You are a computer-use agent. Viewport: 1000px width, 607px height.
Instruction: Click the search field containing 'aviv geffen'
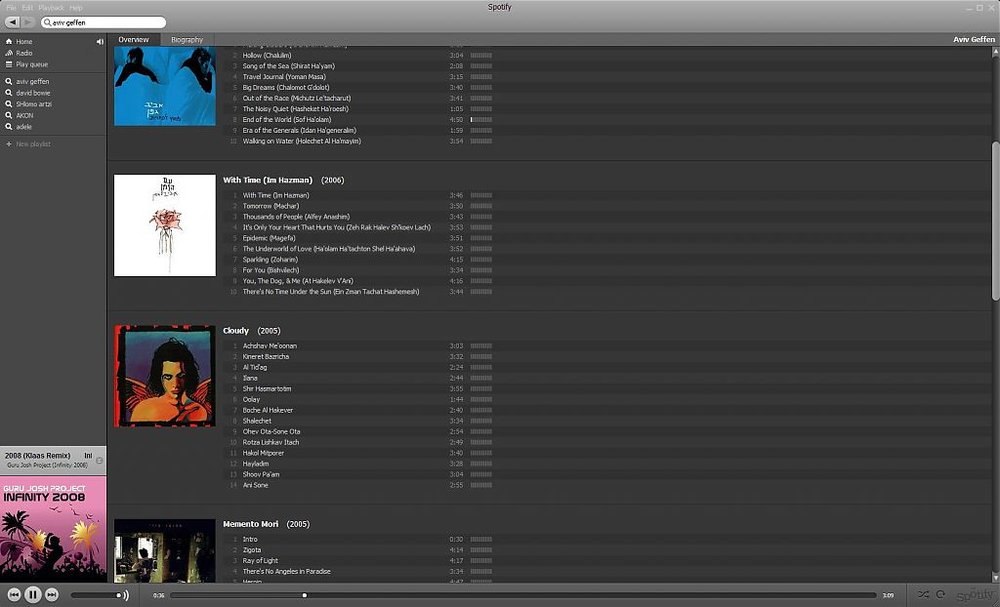point(103,22)
